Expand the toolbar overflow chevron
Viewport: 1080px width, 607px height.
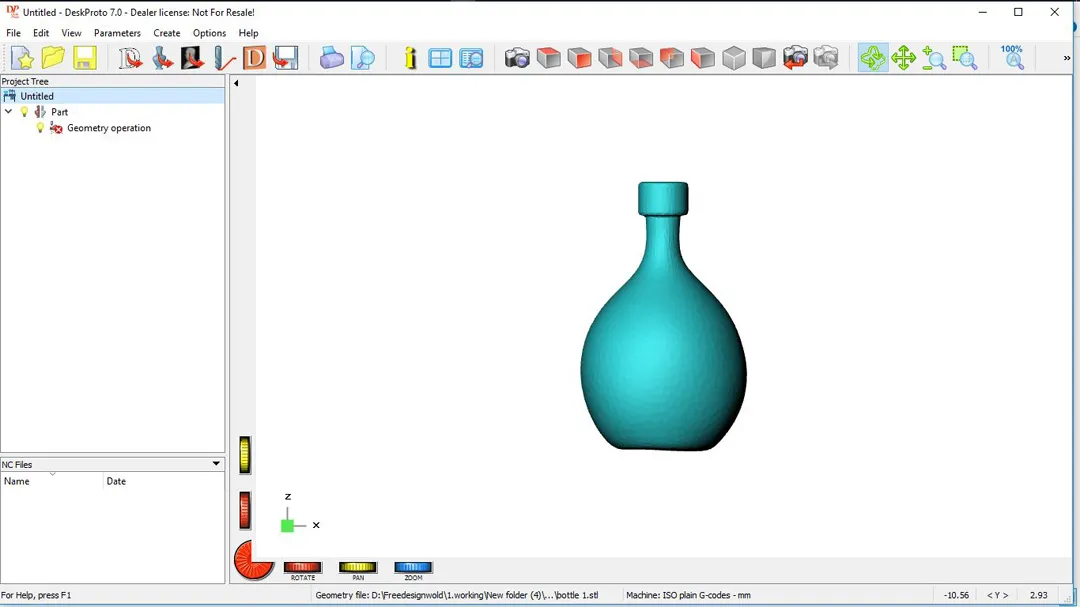1067,58
